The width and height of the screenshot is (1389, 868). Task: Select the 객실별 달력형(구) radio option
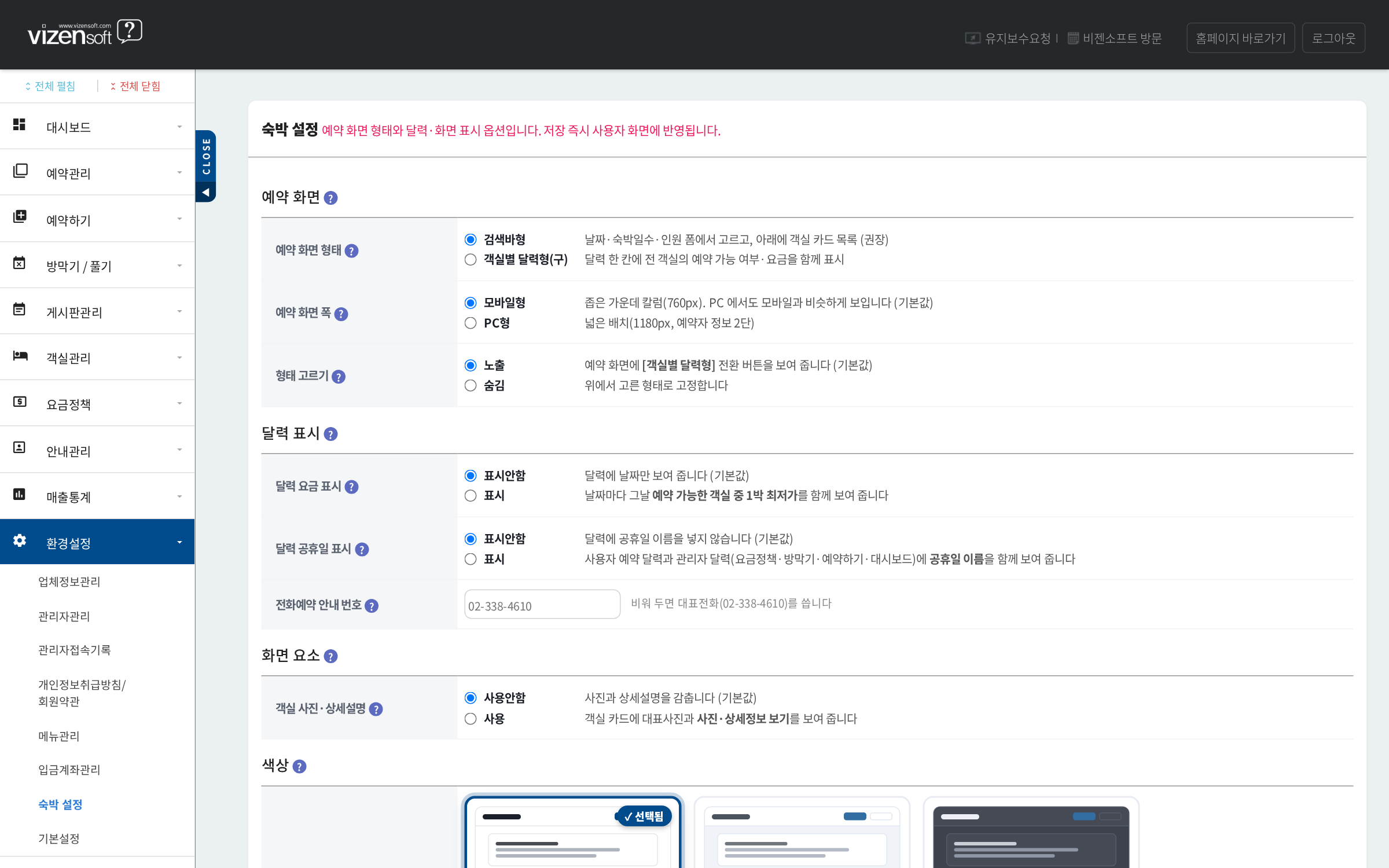click(x=471, y=260)
